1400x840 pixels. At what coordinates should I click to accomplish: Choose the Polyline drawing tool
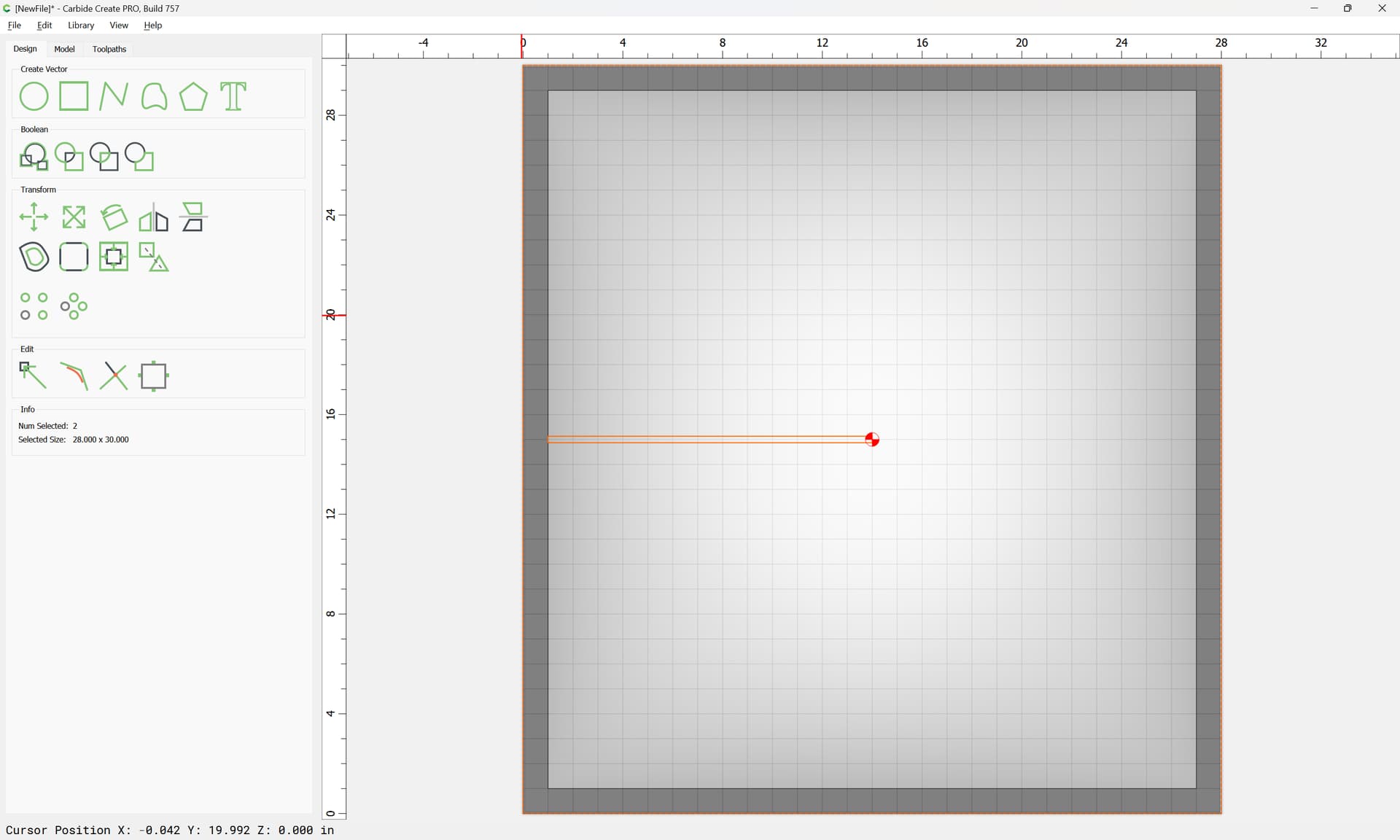[113, 96]
